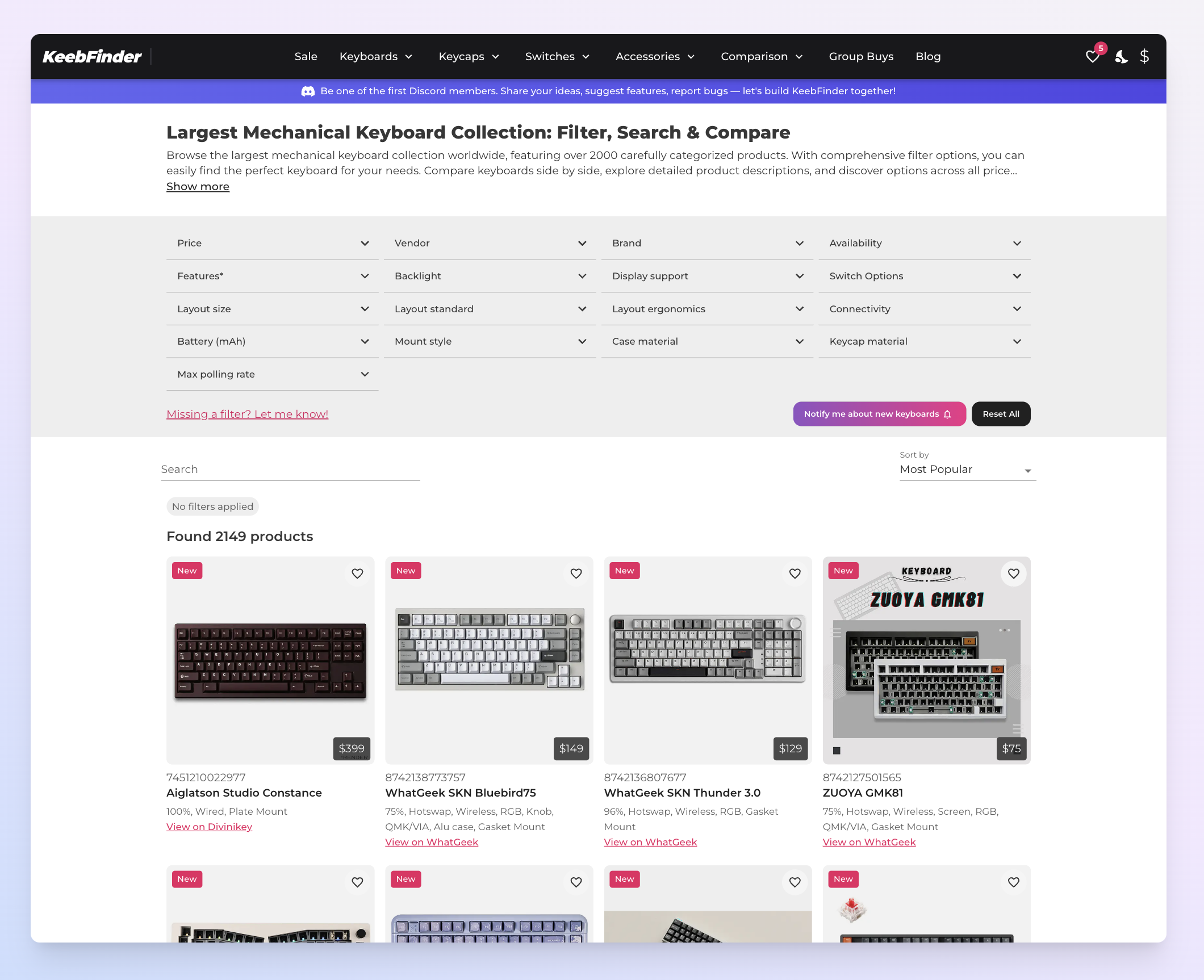
Task: Expand the Keycap material filter
Action: pos(925,341)
